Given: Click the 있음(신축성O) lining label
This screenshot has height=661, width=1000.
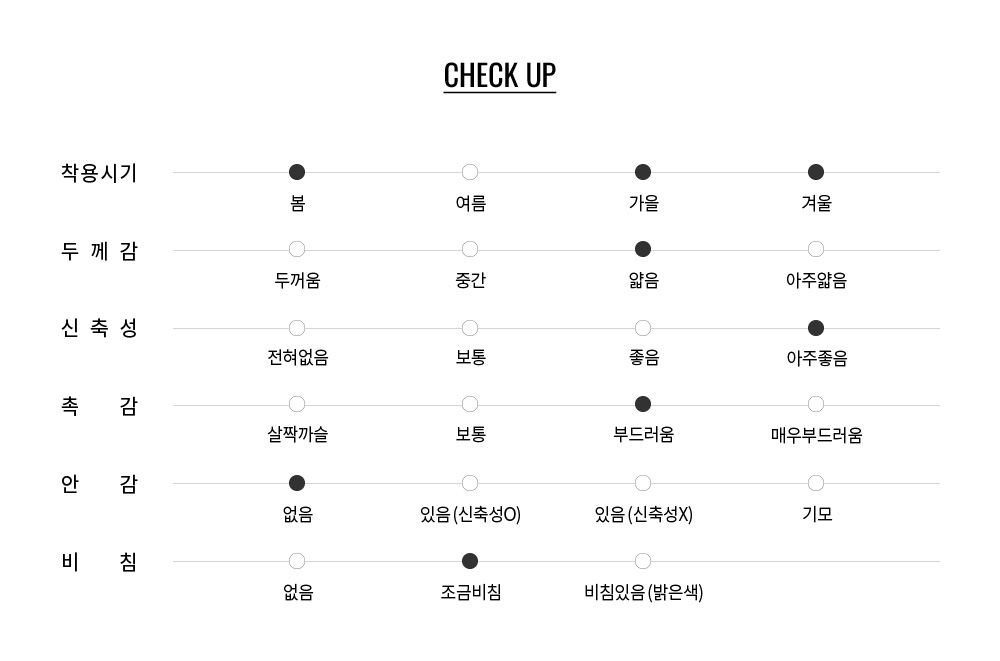Looking at the screenshot, I should pos(470,515).
